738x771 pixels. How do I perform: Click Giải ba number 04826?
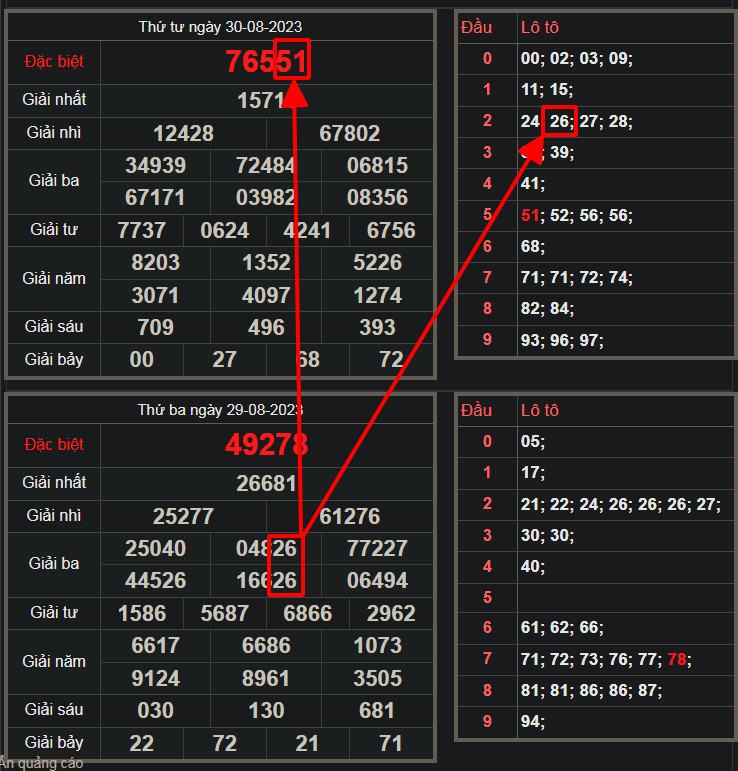(x=266, y=548)
